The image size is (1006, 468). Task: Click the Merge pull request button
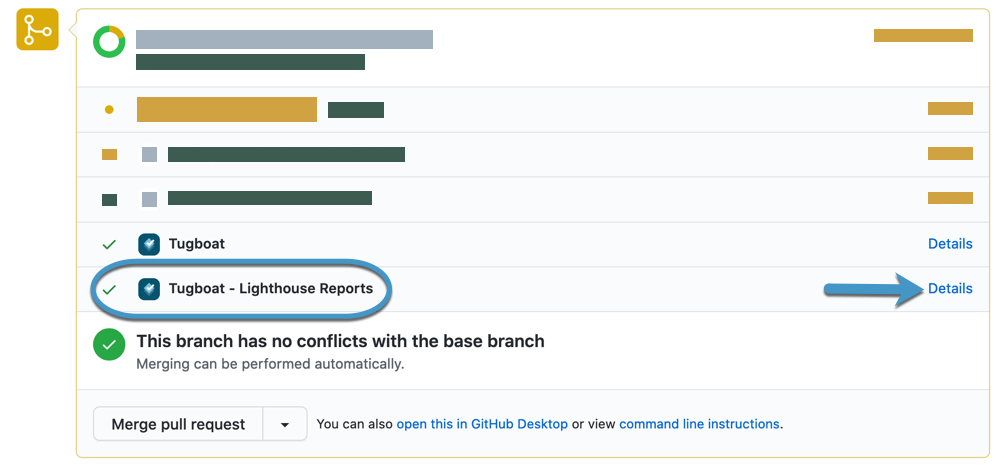(178, 424)
